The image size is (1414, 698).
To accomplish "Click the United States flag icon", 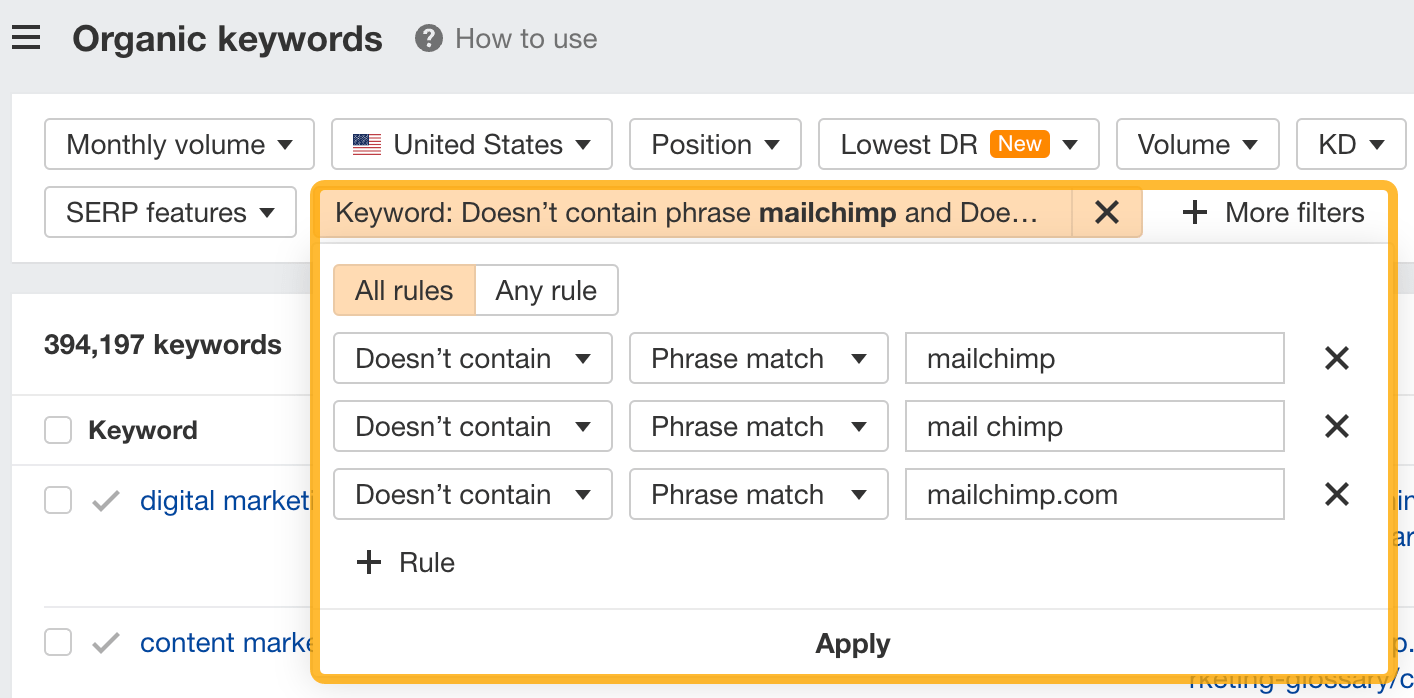I will (x=368, y=144).
